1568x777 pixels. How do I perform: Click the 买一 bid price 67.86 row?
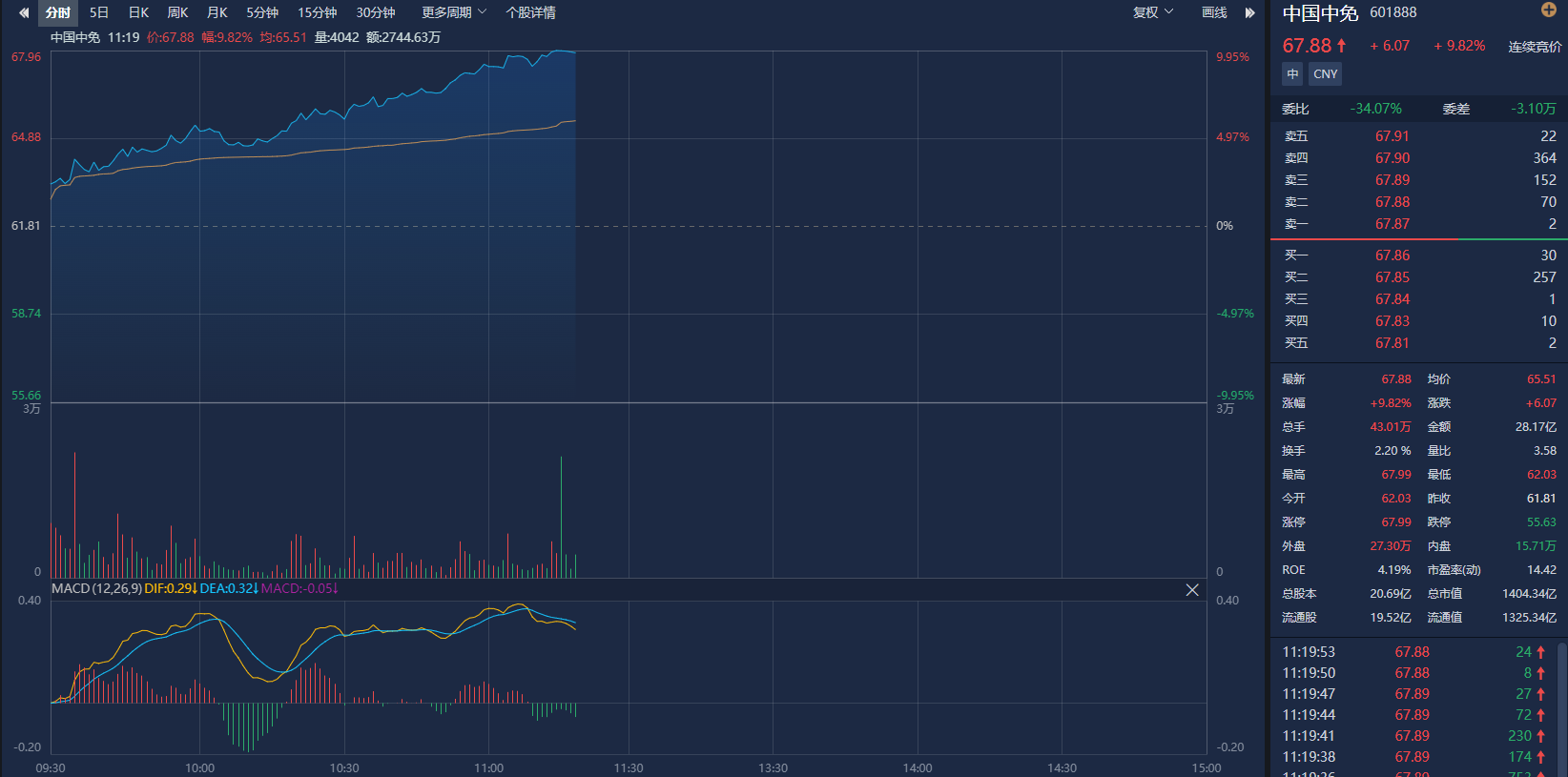click(1418, 256)
